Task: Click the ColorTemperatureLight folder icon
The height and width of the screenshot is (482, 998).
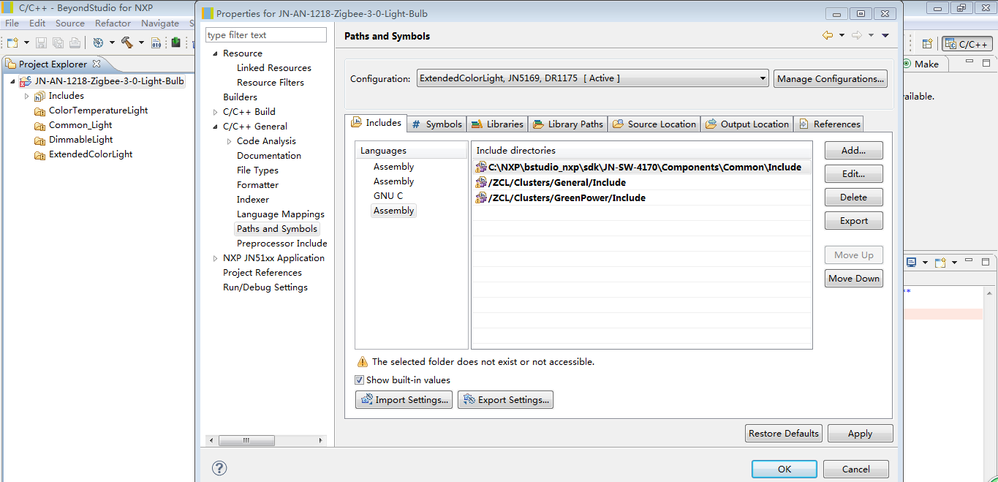Action: coord(39,111)
